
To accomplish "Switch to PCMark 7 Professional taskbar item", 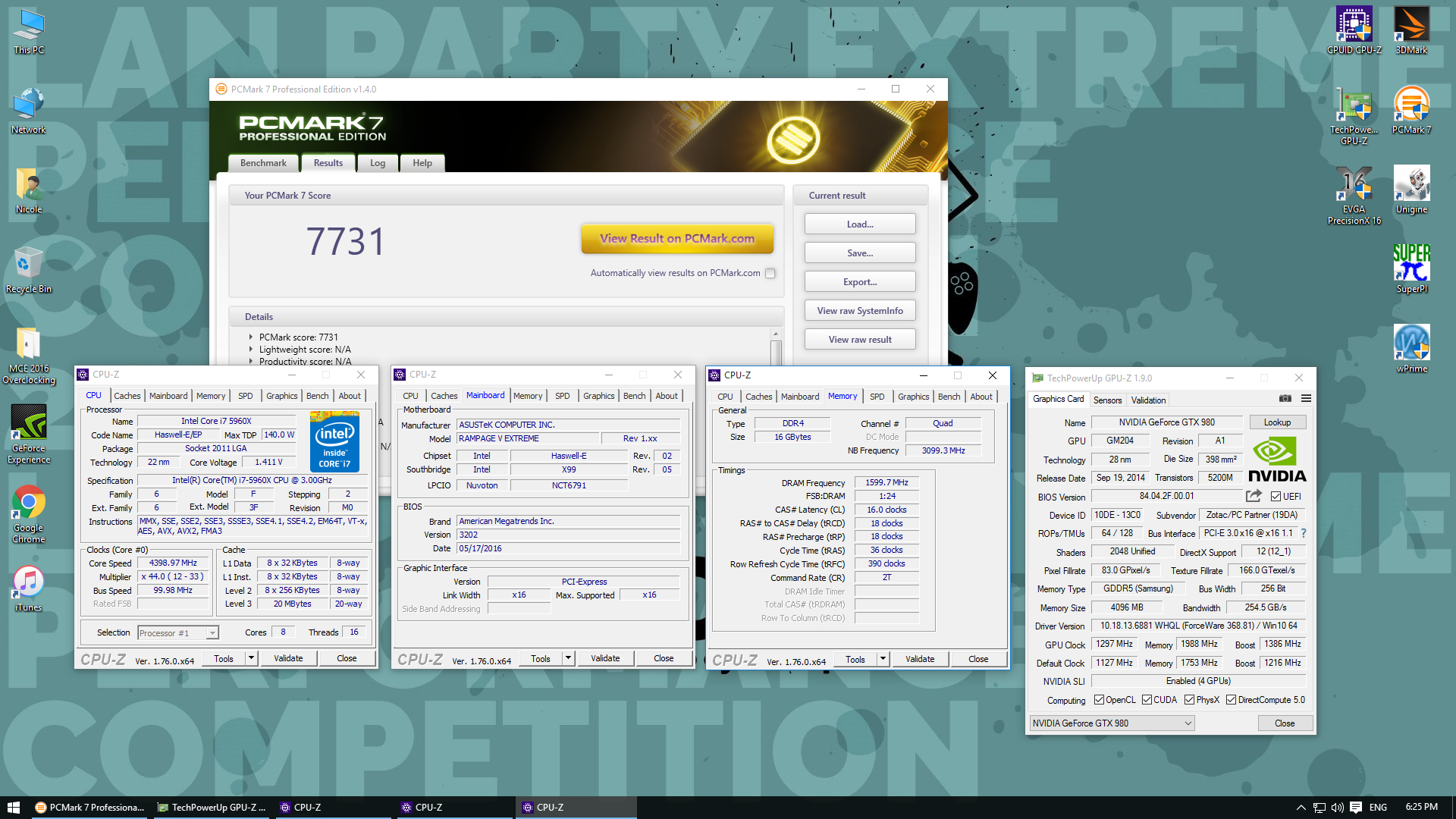I will tap(89, 808).
